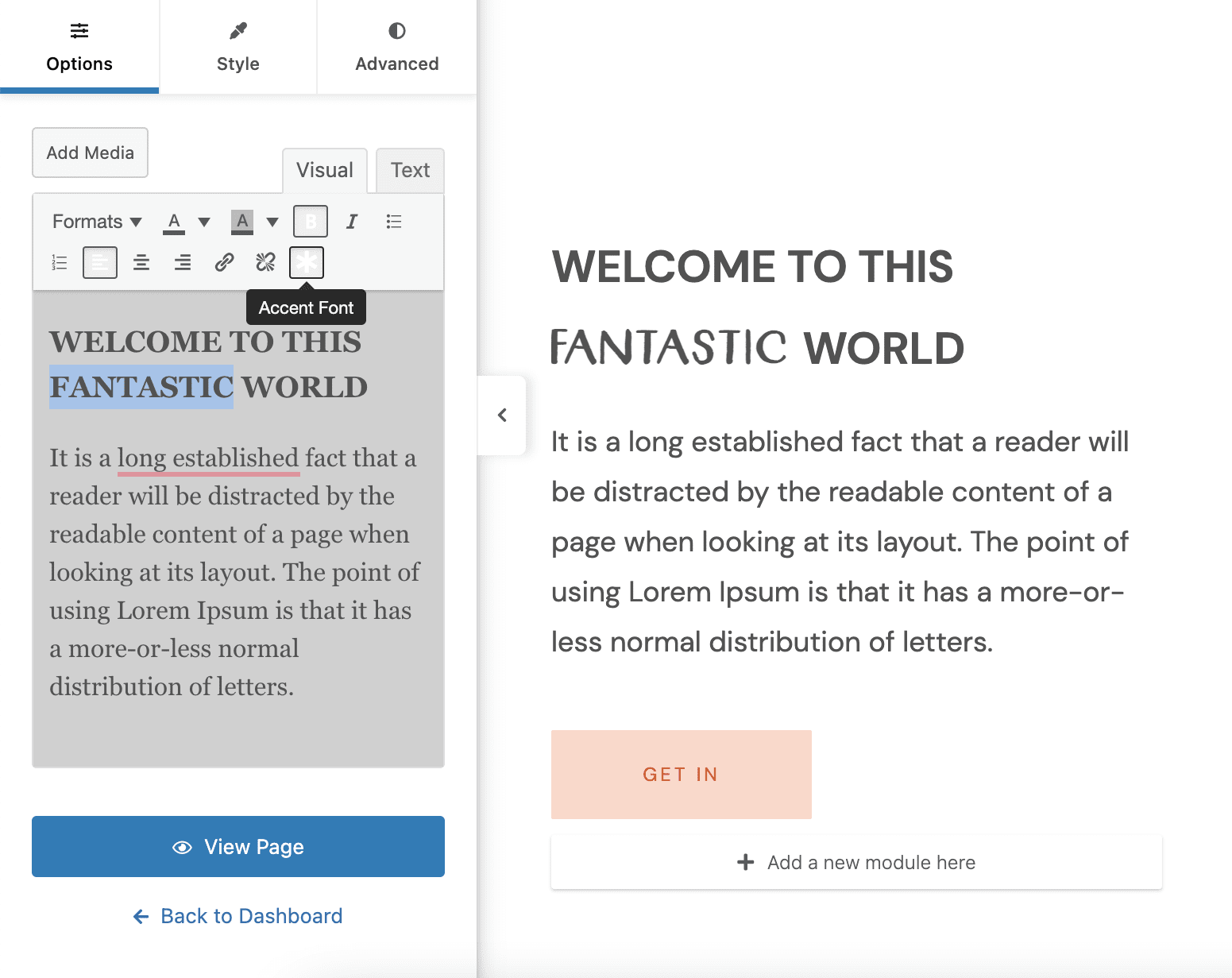Insert a bulleted list
The image size is (1232, 978).
[394, 222]
